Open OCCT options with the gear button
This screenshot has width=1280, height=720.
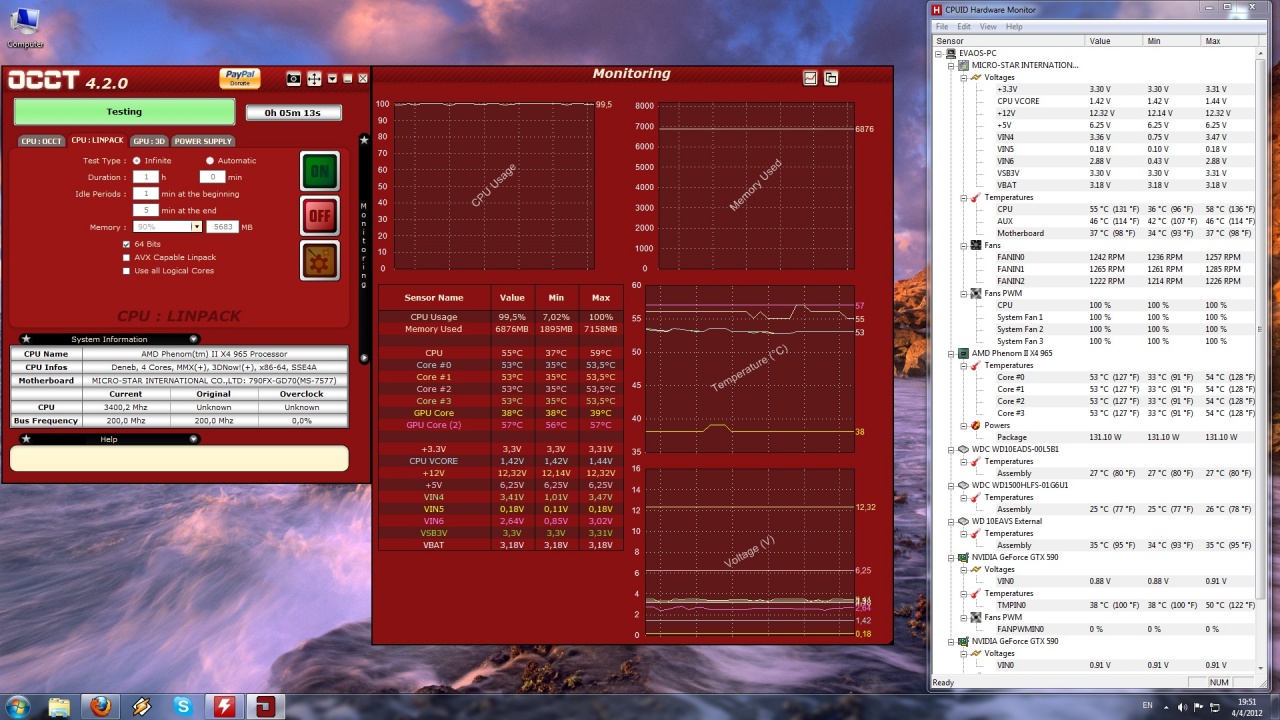click(320, 261)
